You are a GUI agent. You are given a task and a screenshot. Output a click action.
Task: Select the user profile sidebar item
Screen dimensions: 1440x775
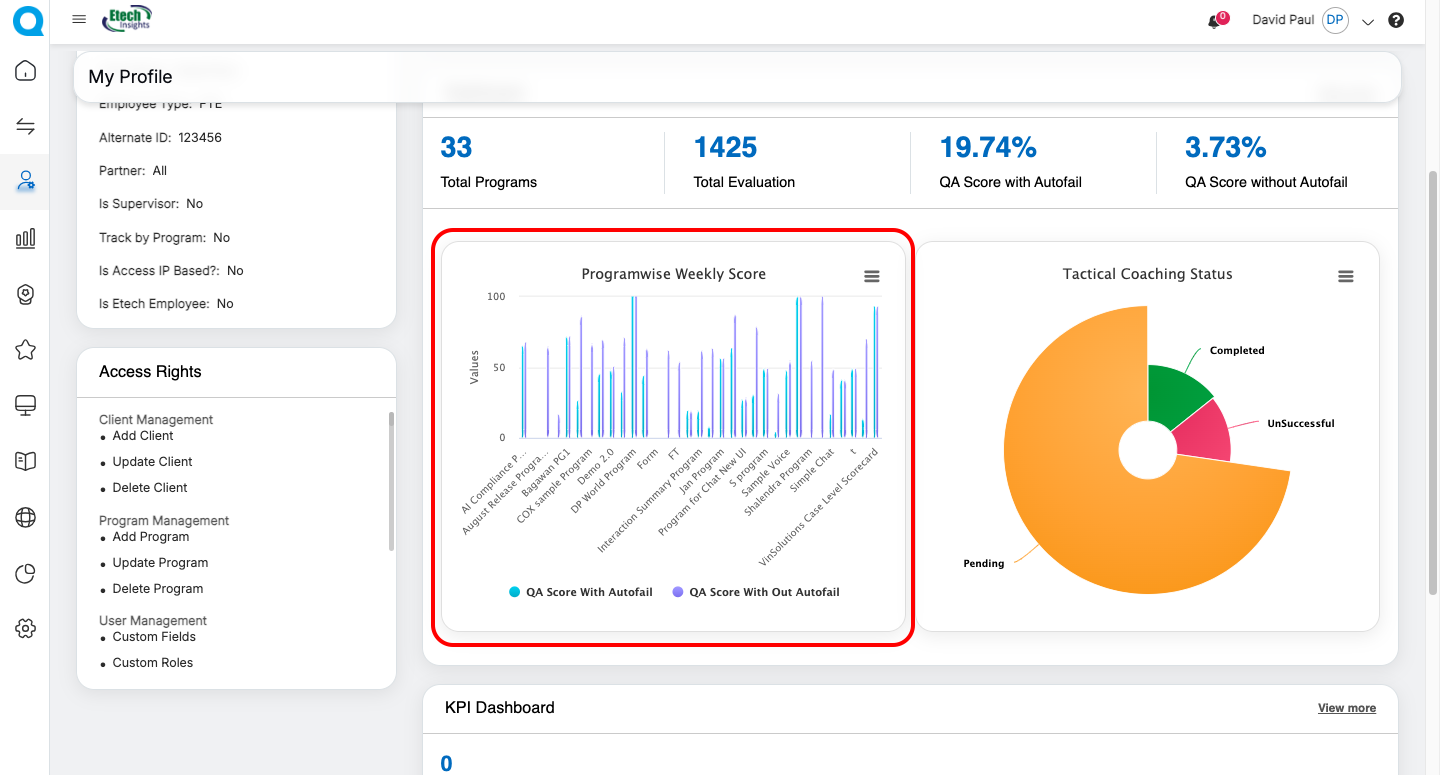point(26,182)
